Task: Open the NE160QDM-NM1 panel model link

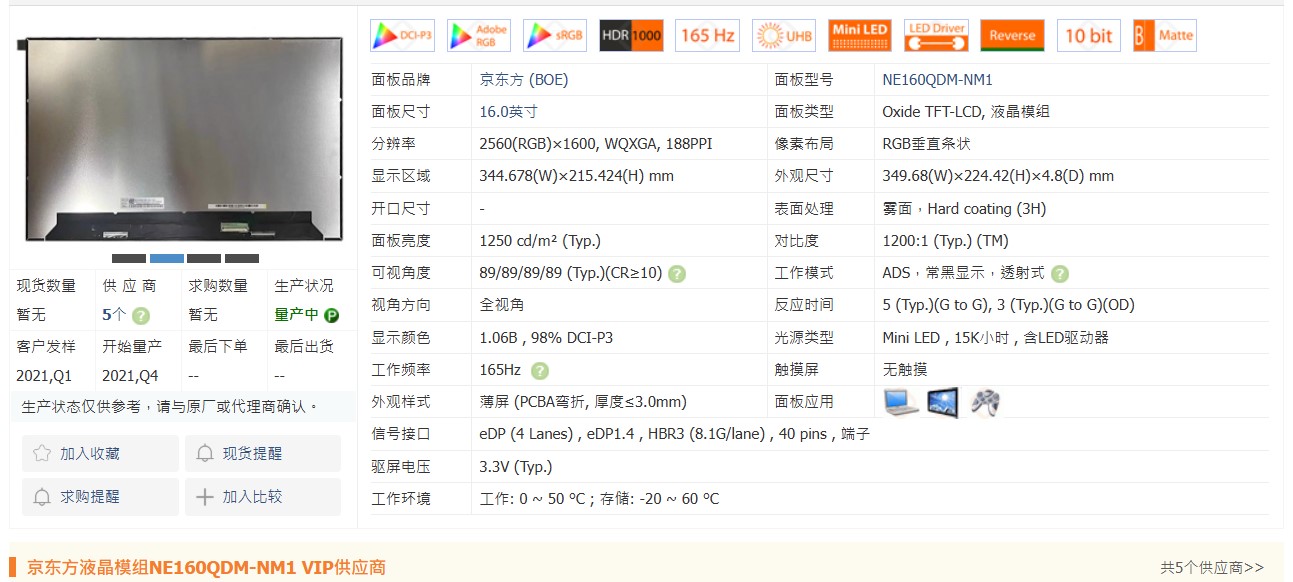Action: [937, 80]
